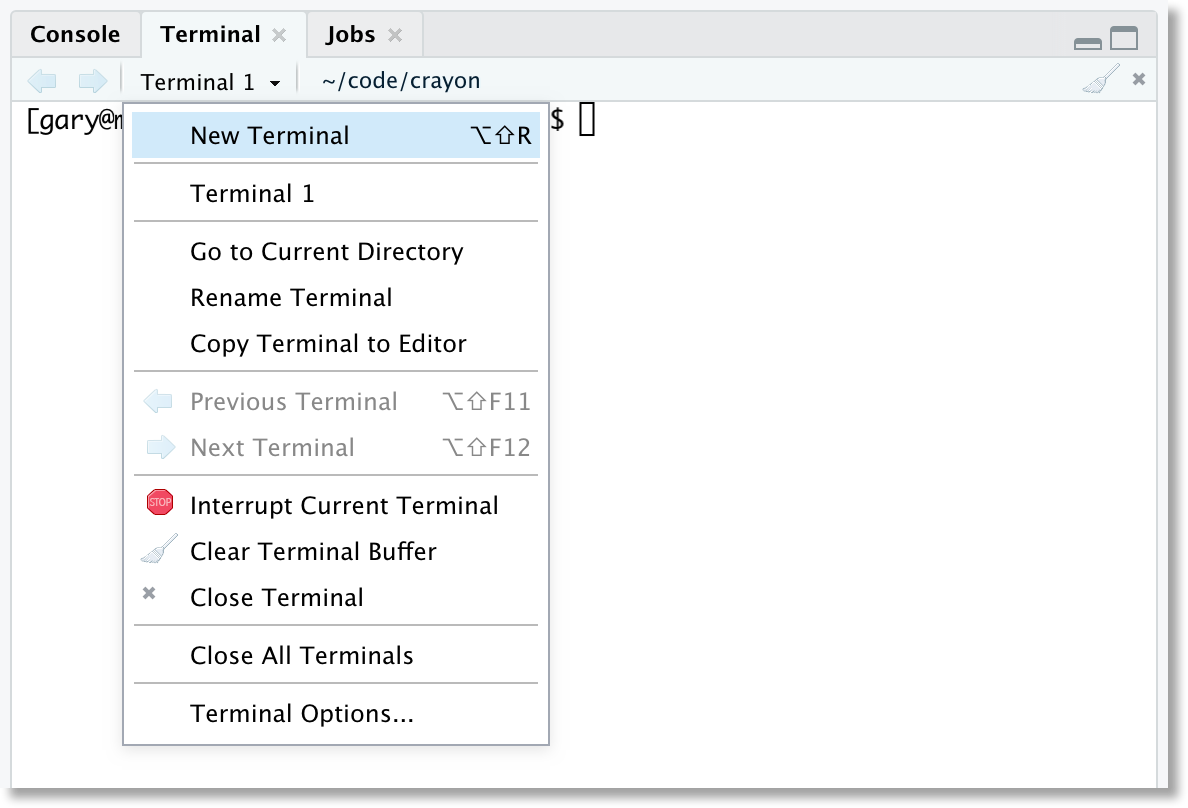Select Copy Terminal to Editor
The width and height of the screenshot is (1188, 808).
[328, 343]
